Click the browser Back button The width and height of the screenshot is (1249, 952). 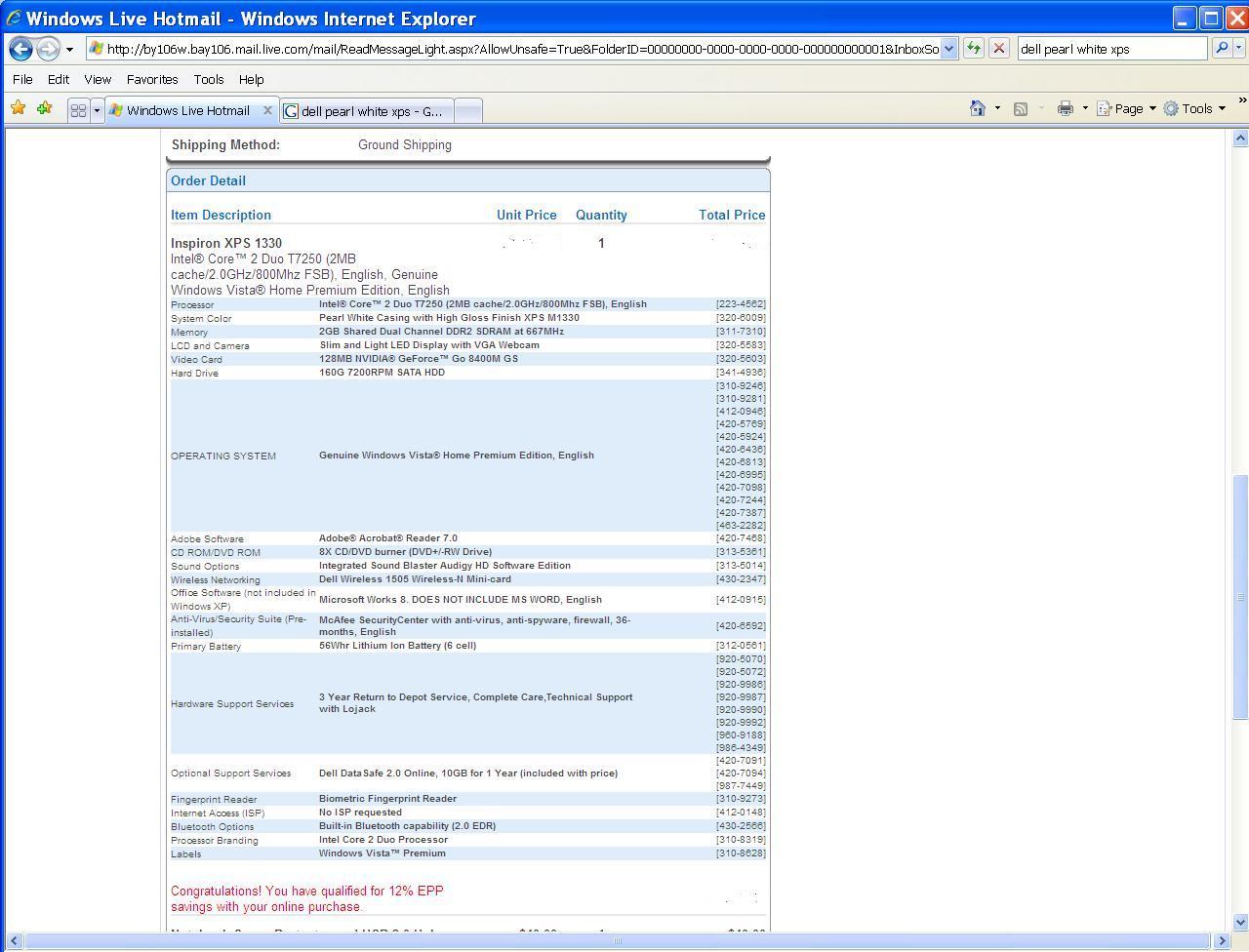pyautogui.click(x=20, y=49)
